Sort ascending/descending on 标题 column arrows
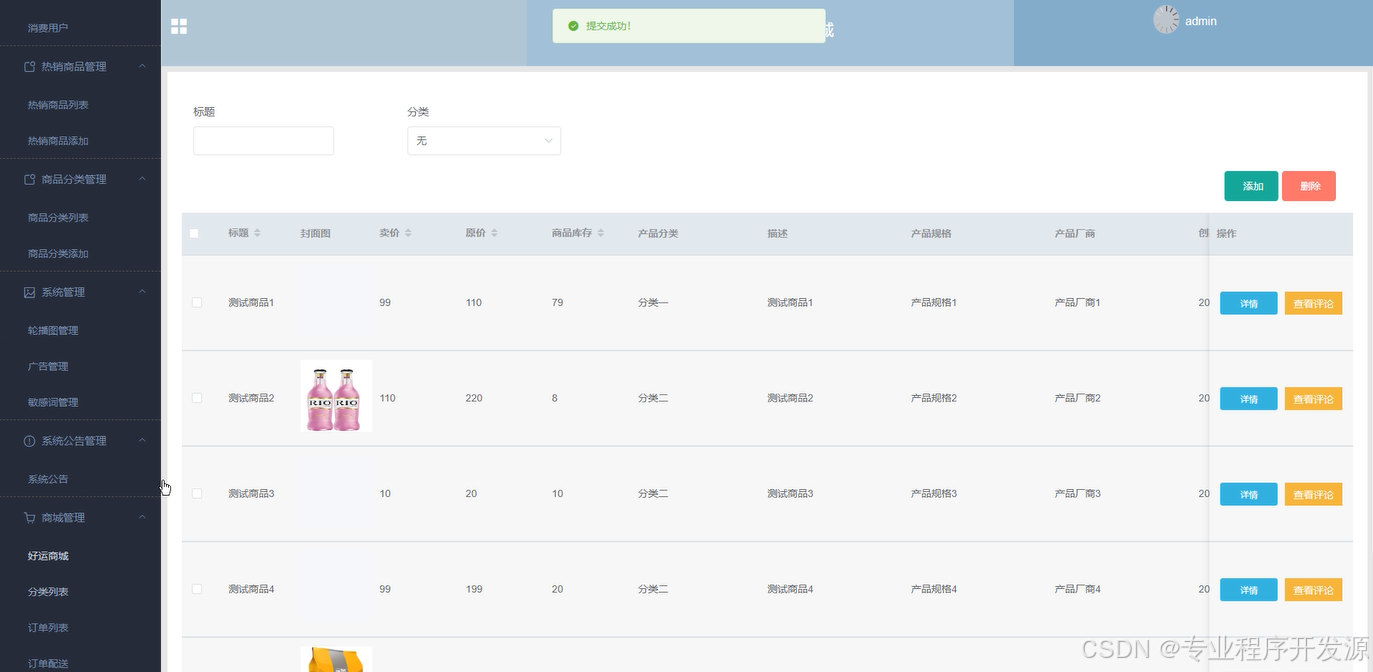The image size is (1373, 672). [x=257, y=233]
